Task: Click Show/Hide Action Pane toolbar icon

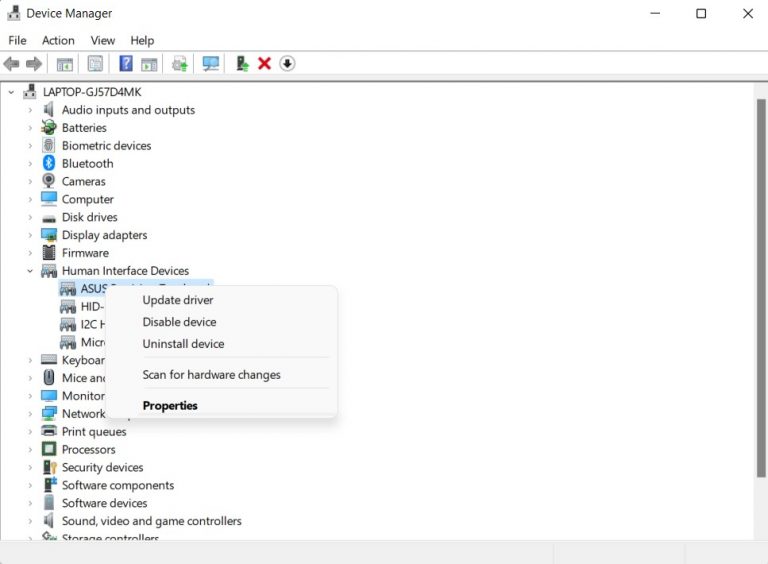Action: pos(149,64)
